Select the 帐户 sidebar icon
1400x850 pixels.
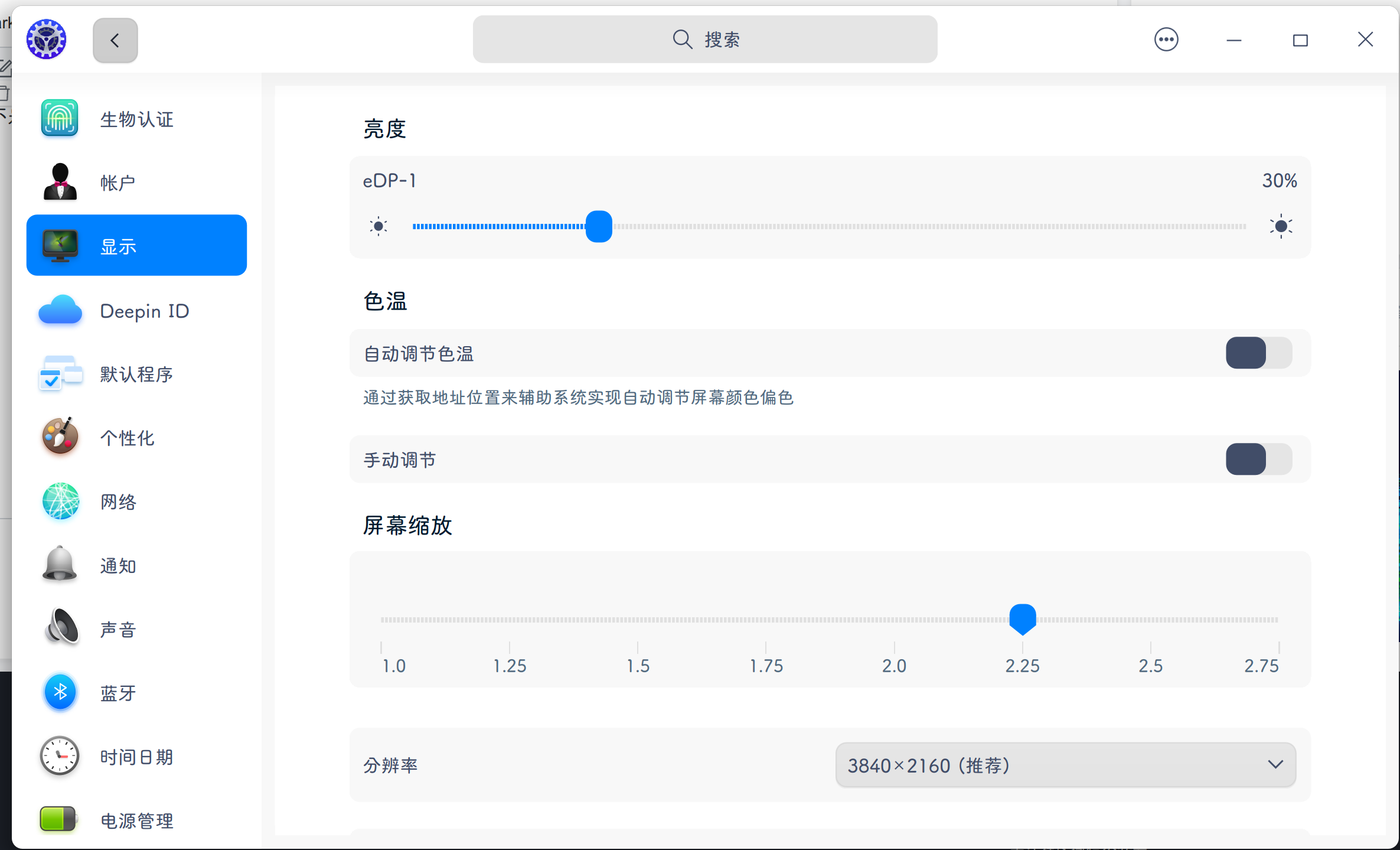60,181
